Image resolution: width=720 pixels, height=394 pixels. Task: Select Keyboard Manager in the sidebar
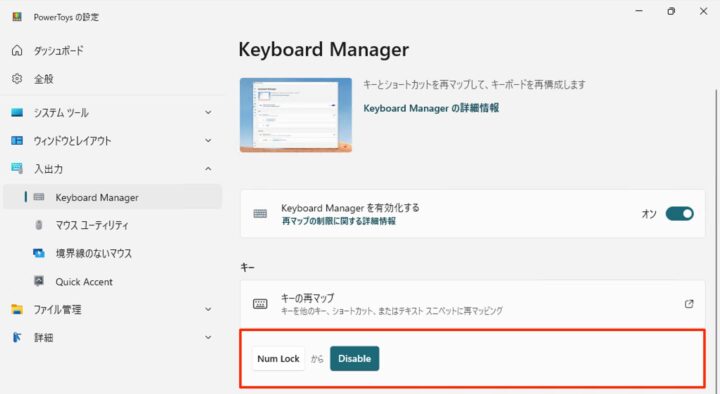coord(112,197)
